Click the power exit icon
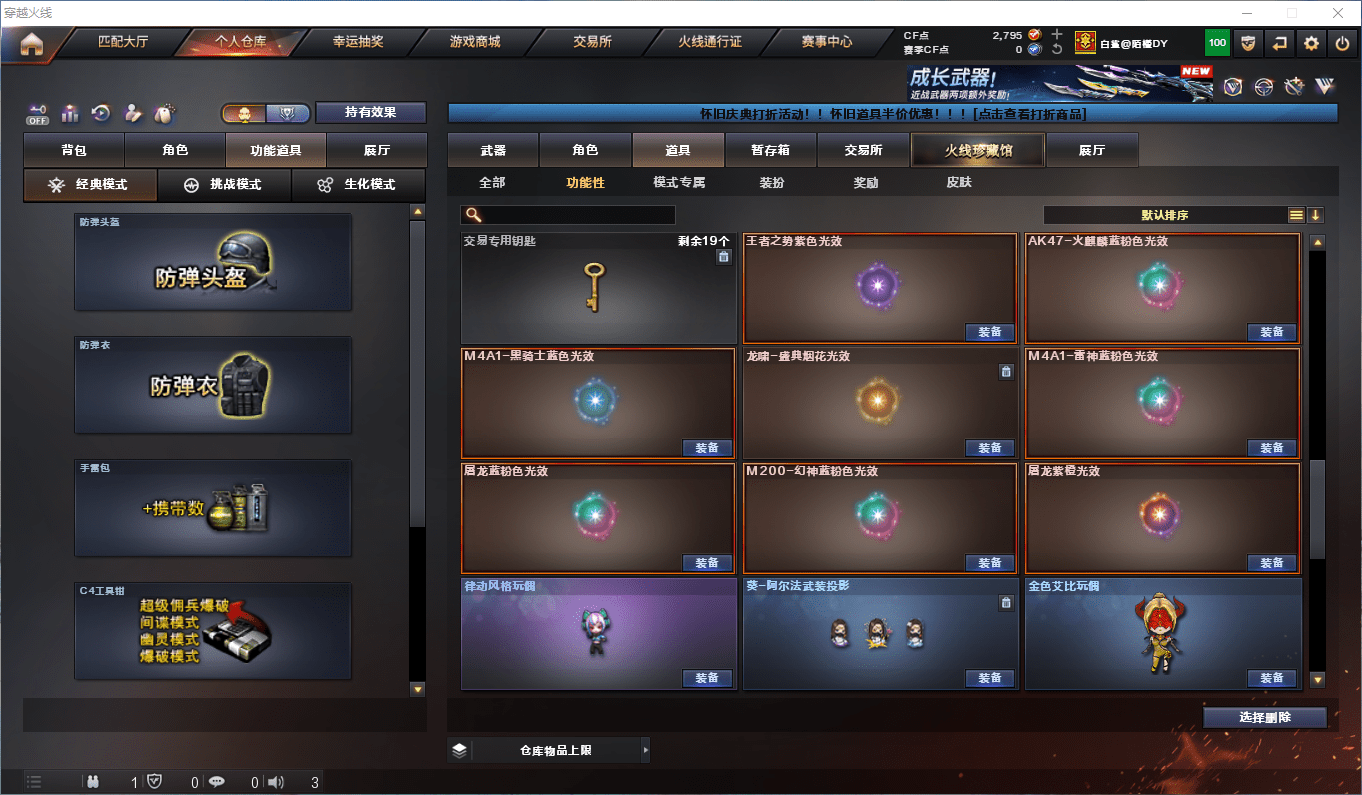The width and height of the screenshot is (1362, 795). (x=1342, y=43)
